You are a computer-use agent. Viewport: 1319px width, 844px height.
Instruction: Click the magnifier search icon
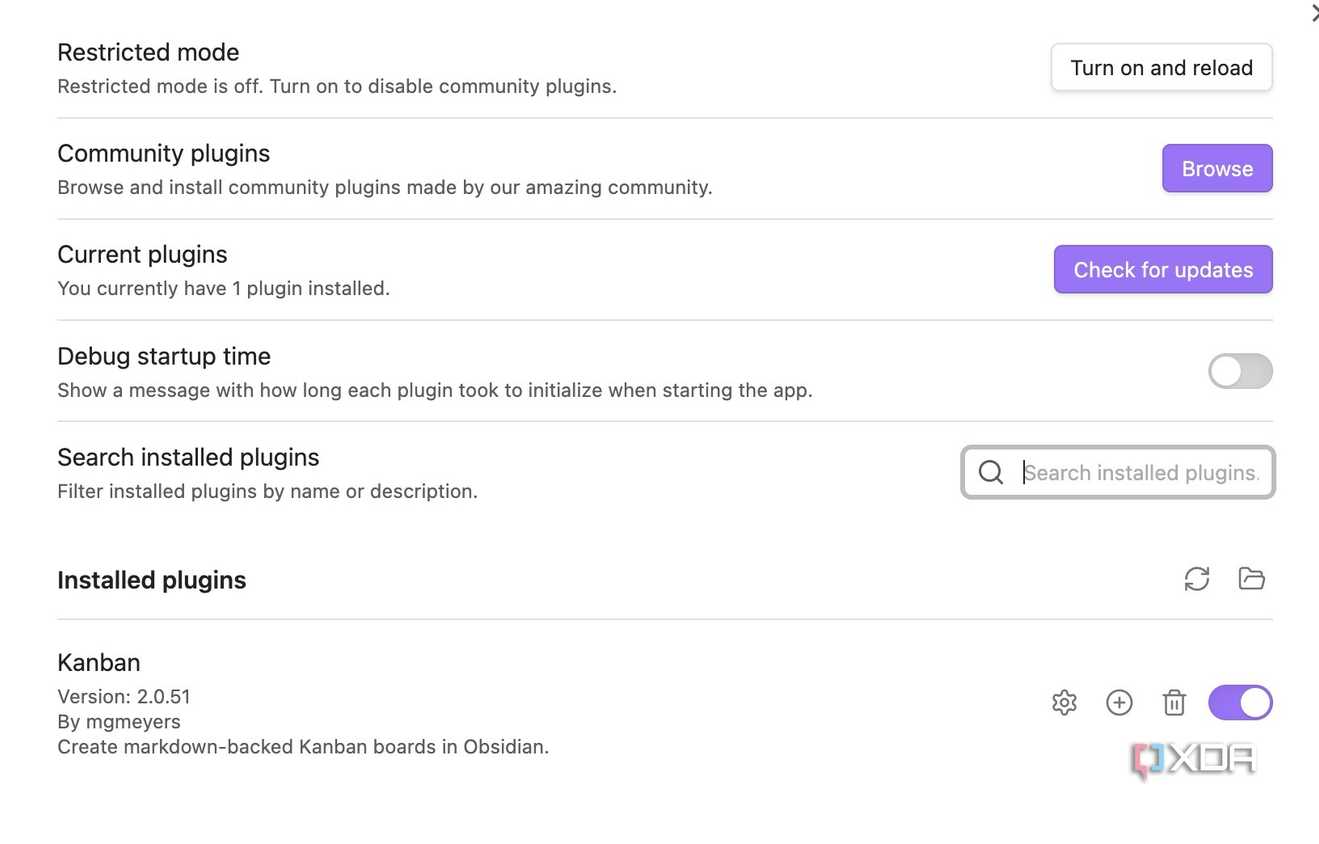click(990, 472)
